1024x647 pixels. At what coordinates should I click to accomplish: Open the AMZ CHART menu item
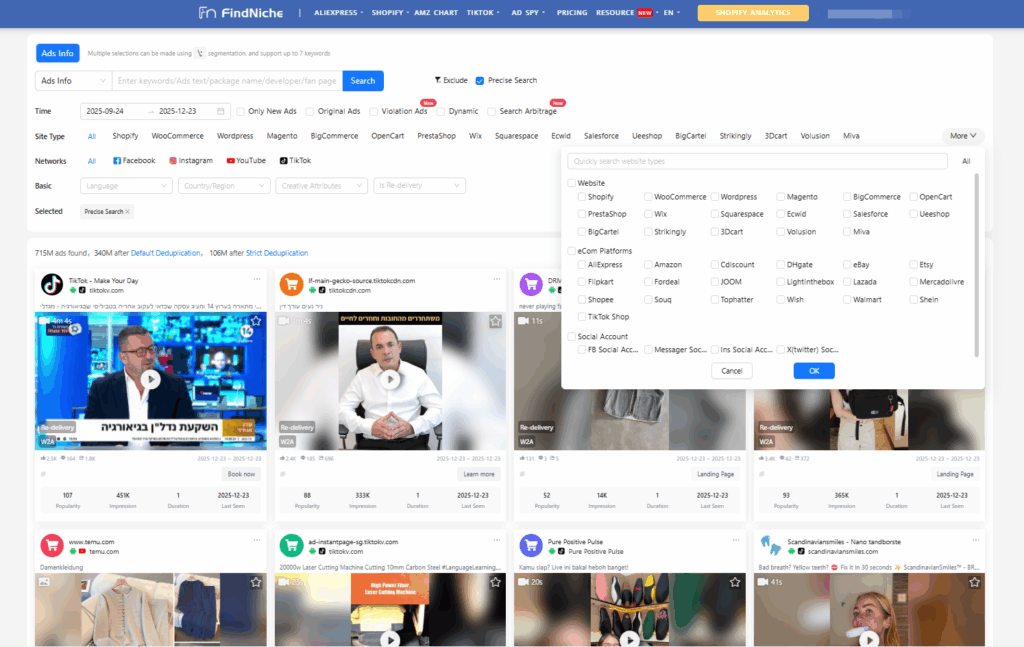pyautogui.click(x=436, y=13)
